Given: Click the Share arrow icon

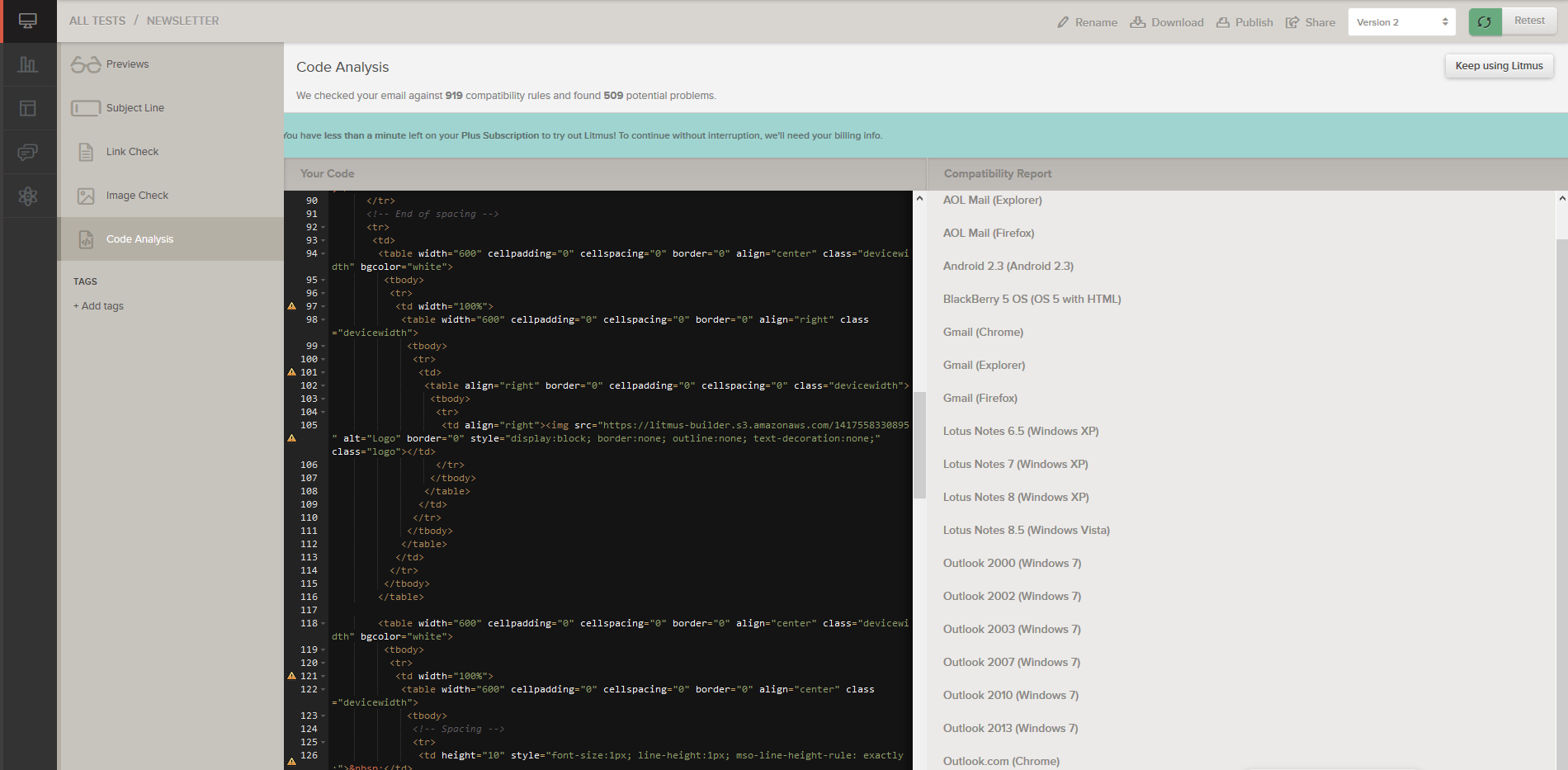Looking at the screenshot, I should tap(1292, 22).
